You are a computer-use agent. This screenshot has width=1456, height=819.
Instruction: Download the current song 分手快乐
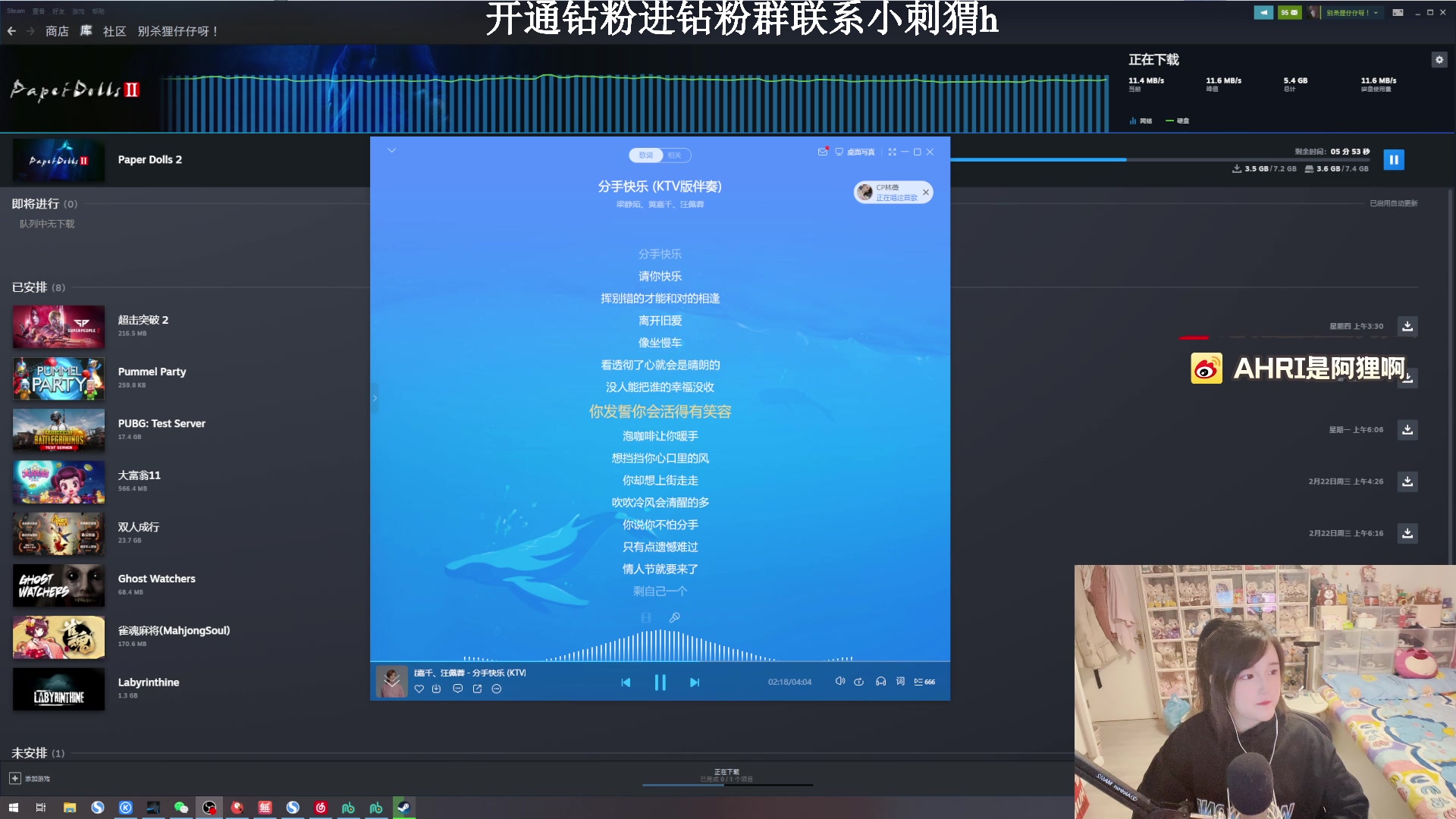[x=436, y=689]
